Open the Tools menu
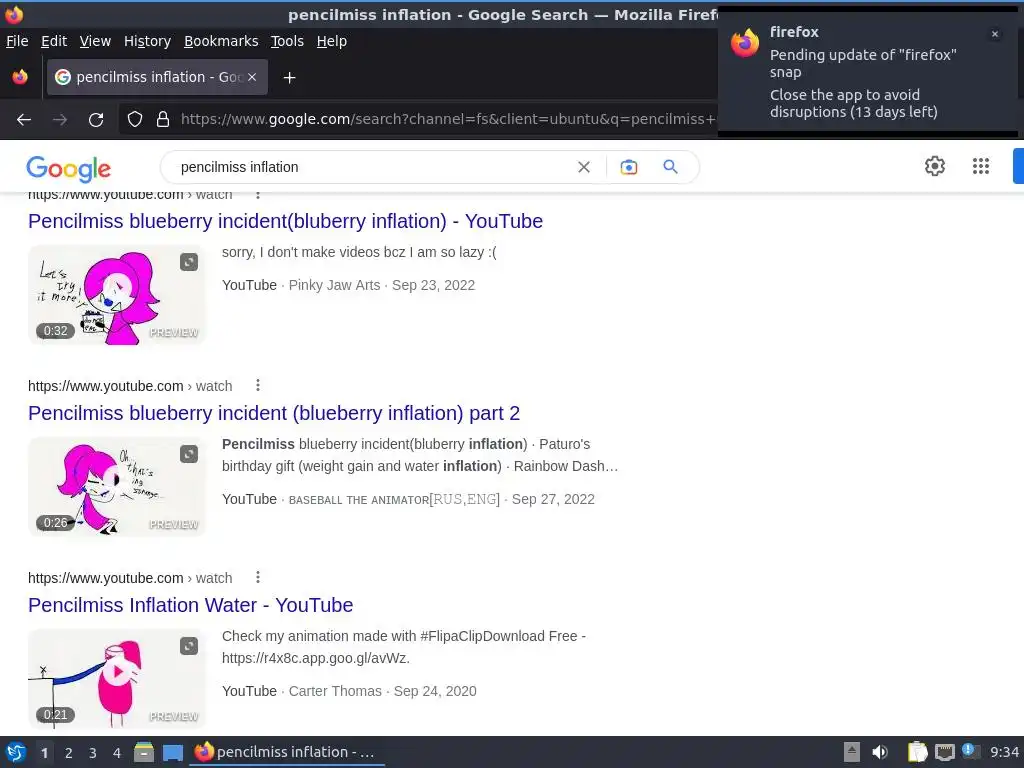1024x768 pixels. coord(287,41)
